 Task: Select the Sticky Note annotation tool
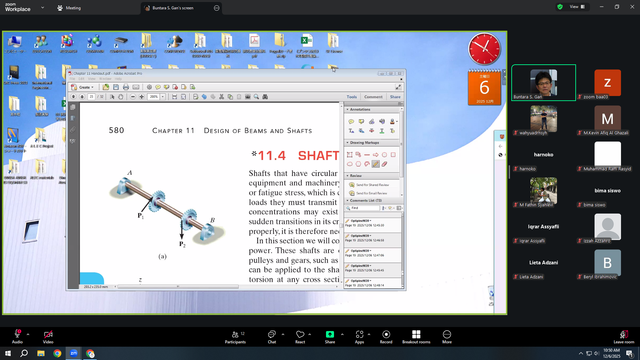[x=351, y=122]
